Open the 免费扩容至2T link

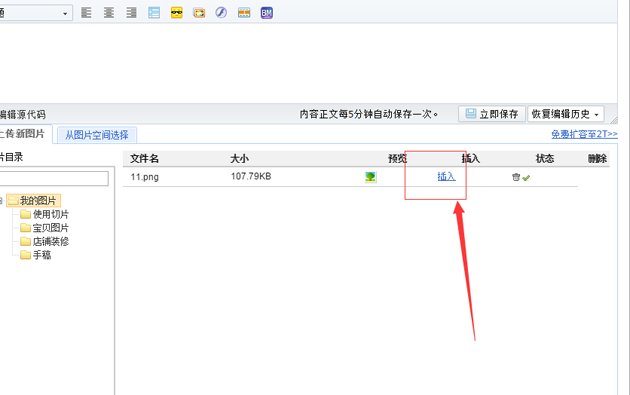coord(584,134)
